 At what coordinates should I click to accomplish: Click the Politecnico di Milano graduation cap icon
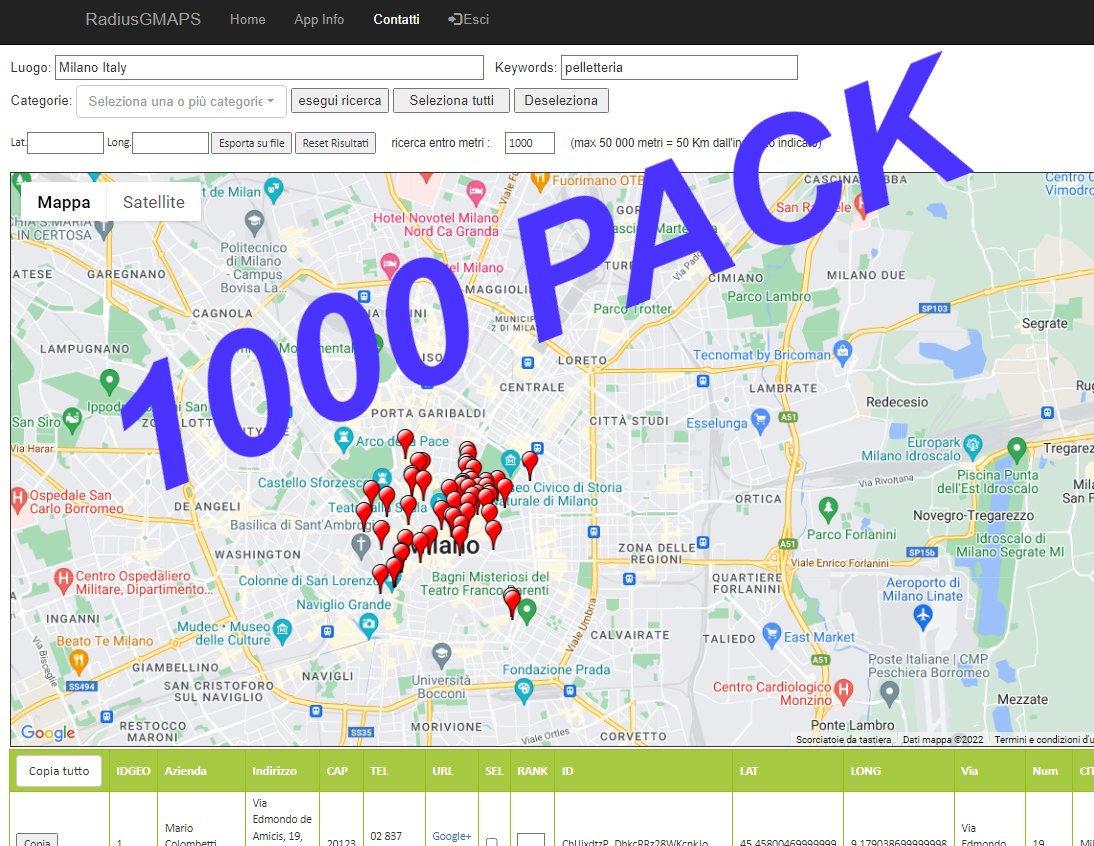pyautogui.click(x=255, y=219)
